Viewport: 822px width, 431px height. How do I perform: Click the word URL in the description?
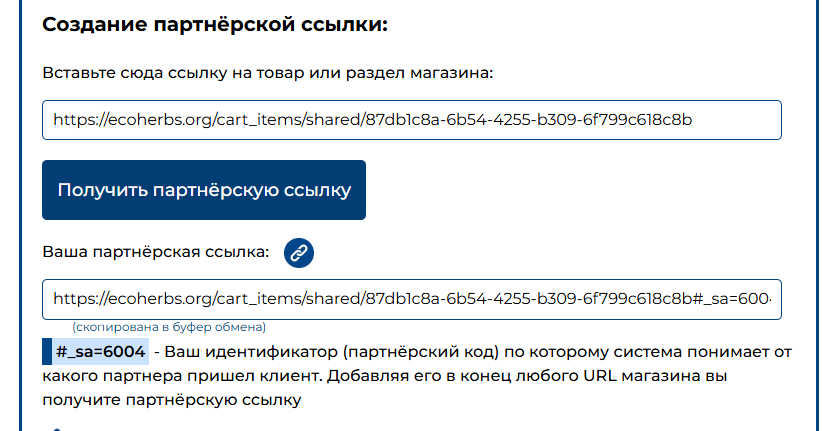point(600,375)
